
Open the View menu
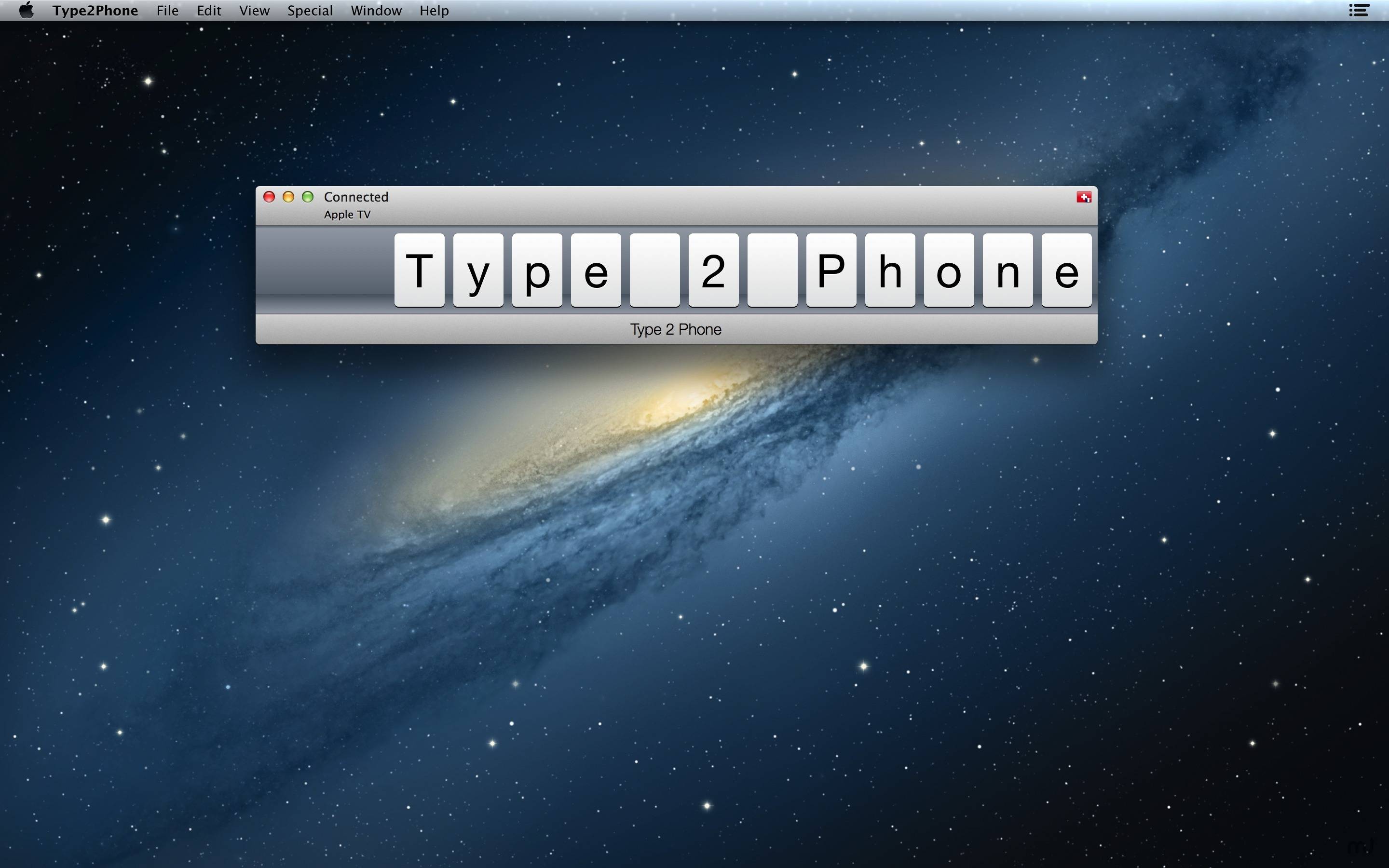[254, 10]
